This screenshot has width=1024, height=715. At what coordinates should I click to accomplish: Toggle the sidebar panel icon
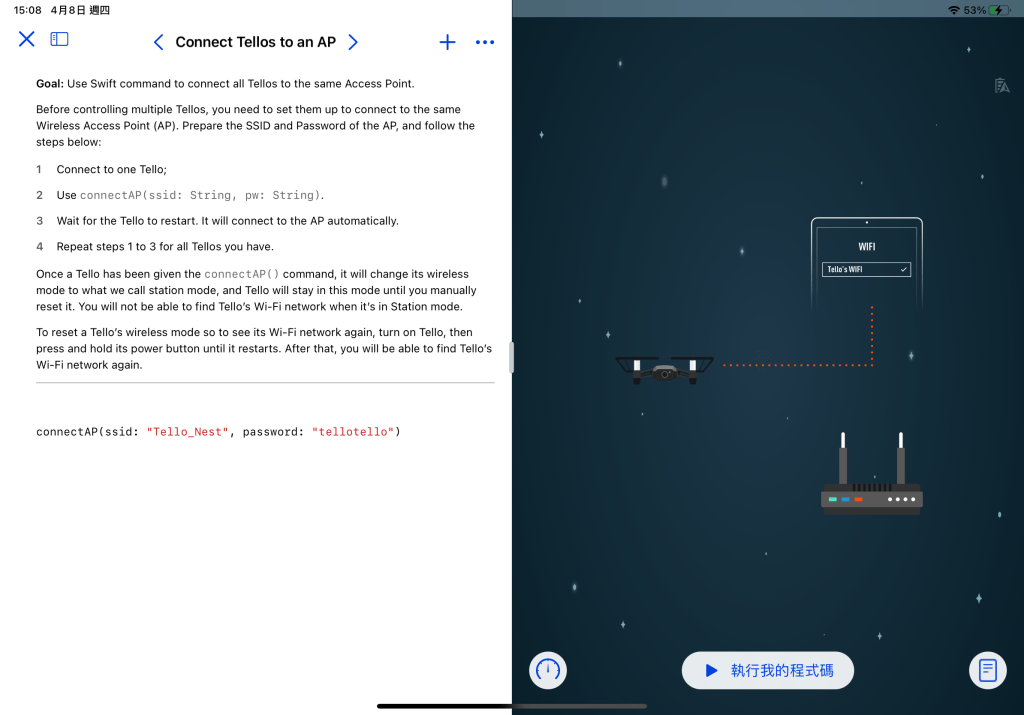60,40
